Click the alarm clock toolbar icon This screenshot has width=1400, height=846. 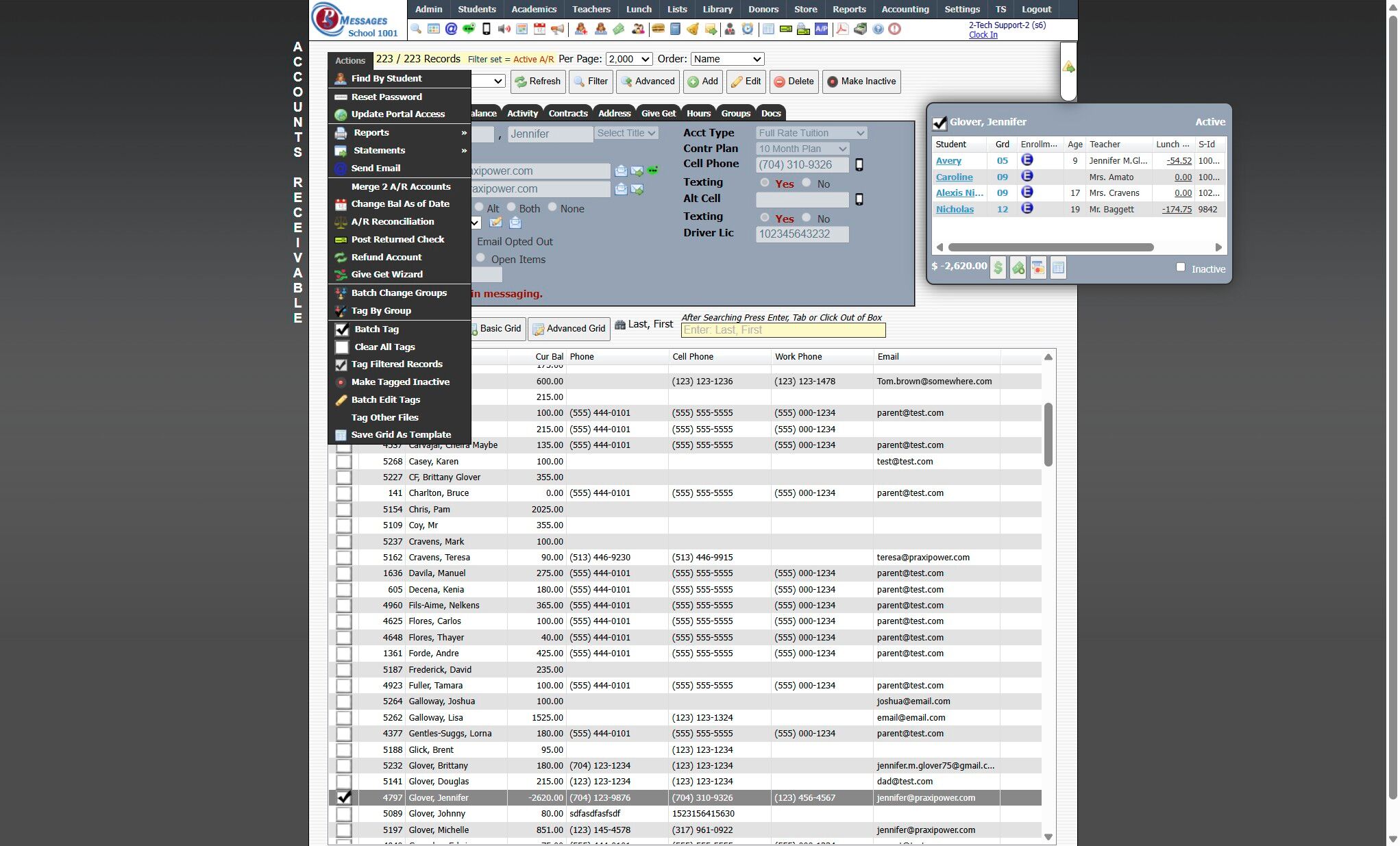point(748,29)
